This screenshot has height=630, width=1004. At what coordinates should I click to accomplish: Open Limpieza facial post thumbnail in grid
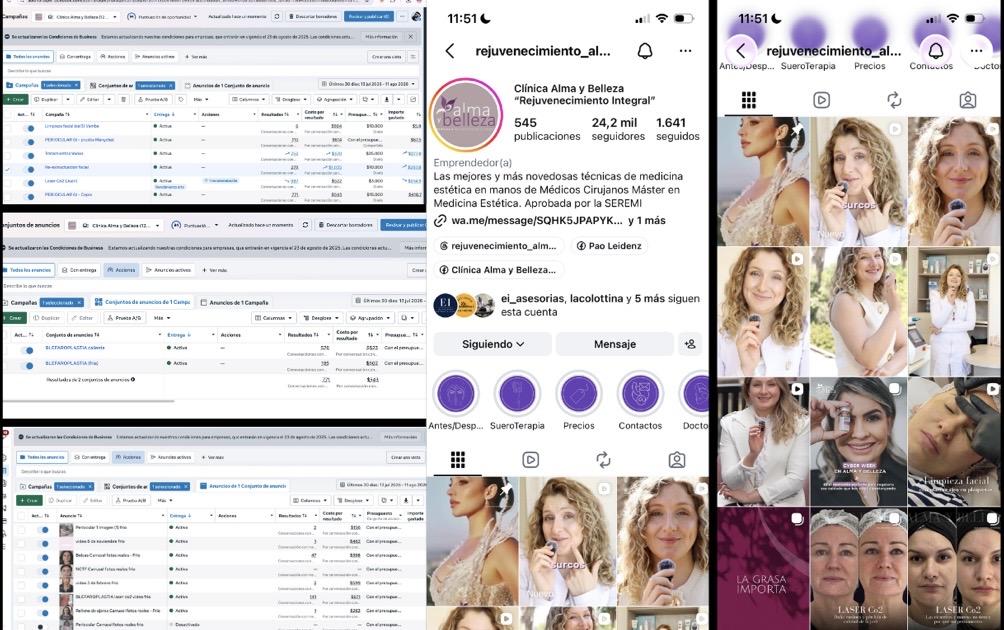(x=954, y=441)
